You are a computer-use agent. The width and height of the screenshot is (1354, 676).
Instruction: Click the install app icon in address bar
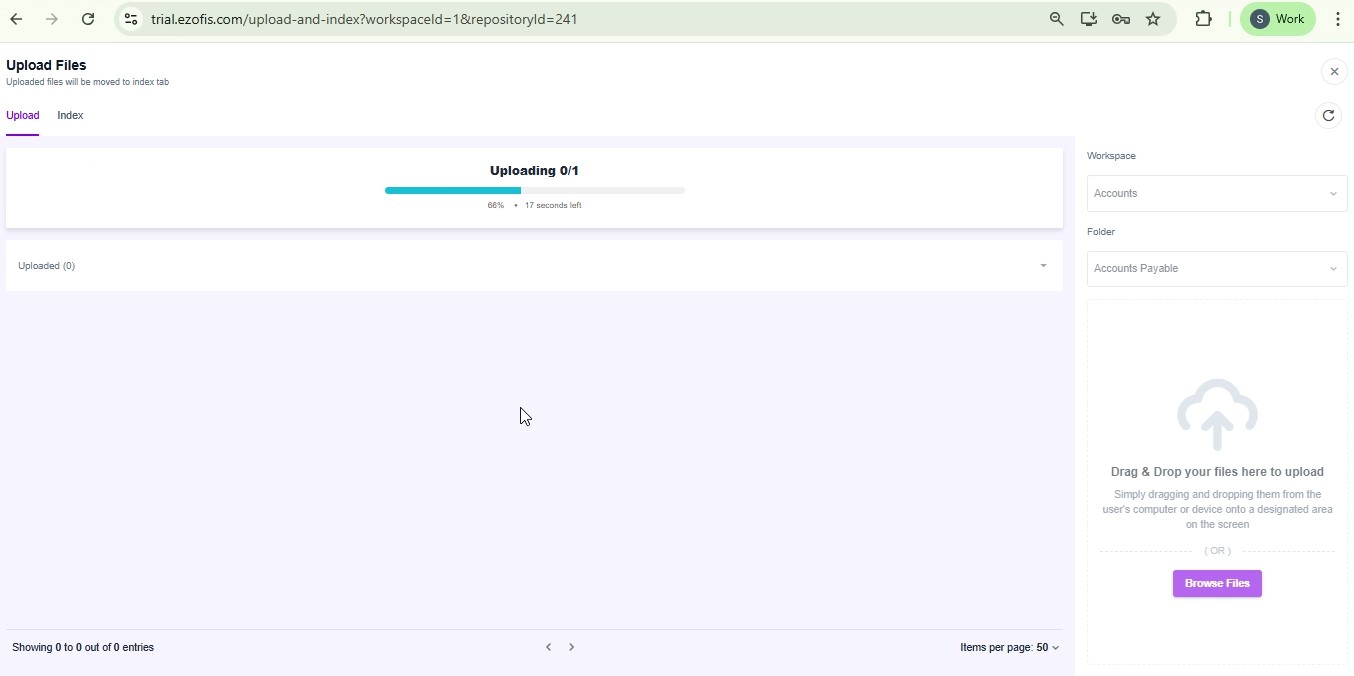1089,19
